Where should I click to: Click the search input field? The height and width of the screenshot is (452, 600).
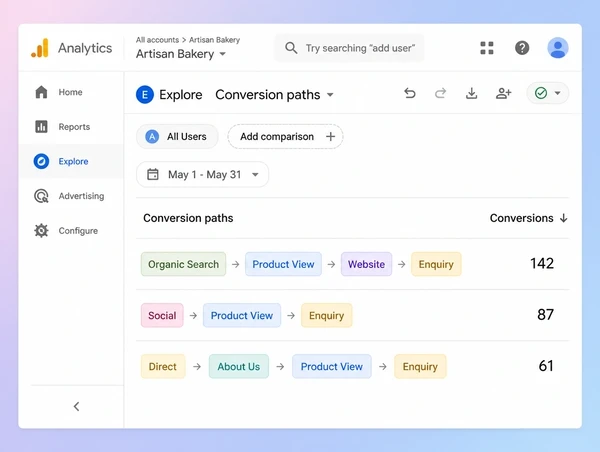(x=349, y=48)
